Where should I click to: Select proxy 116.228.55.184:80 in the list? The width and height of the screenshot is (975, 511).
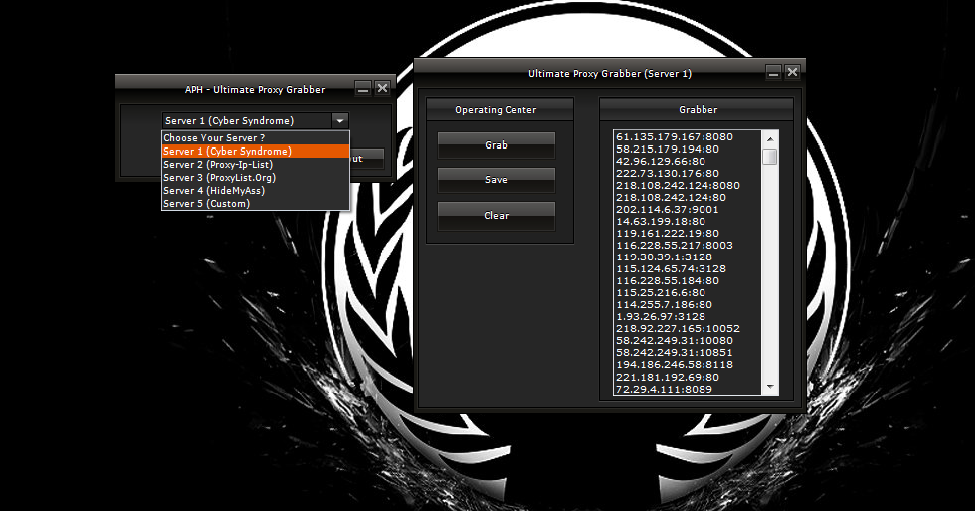[x=667, y=280]
